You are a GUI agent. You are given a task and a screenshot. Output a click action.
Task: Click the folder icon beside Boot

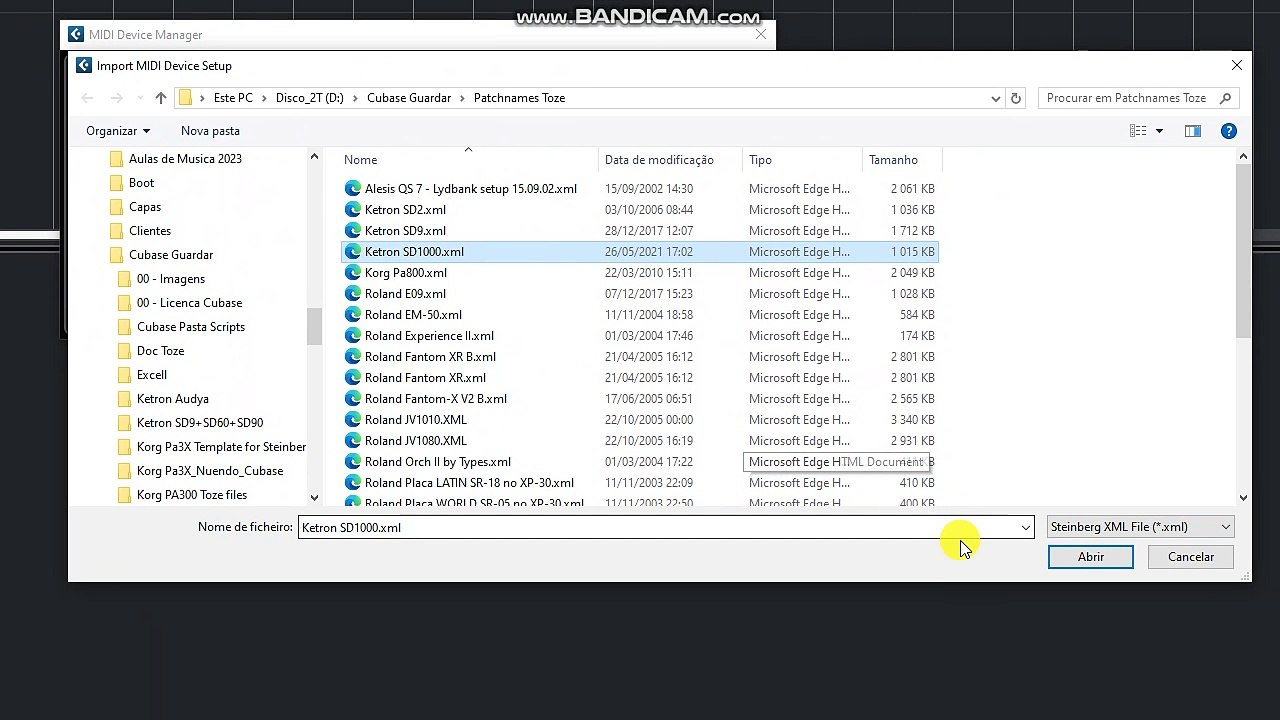[116, 183]
